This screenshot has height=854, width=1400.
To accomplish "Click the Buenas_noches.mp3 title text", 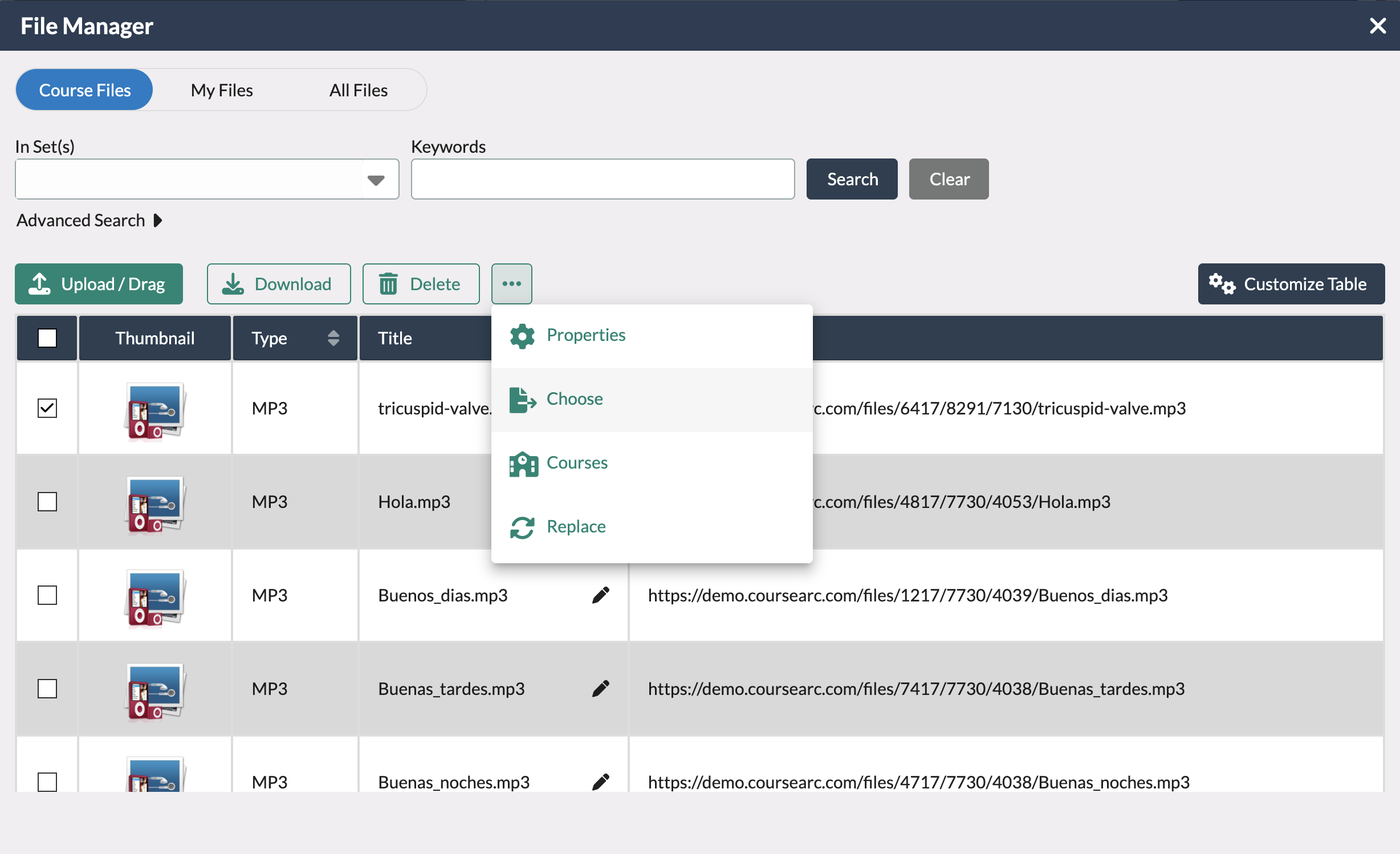I will tap(454, 782).
